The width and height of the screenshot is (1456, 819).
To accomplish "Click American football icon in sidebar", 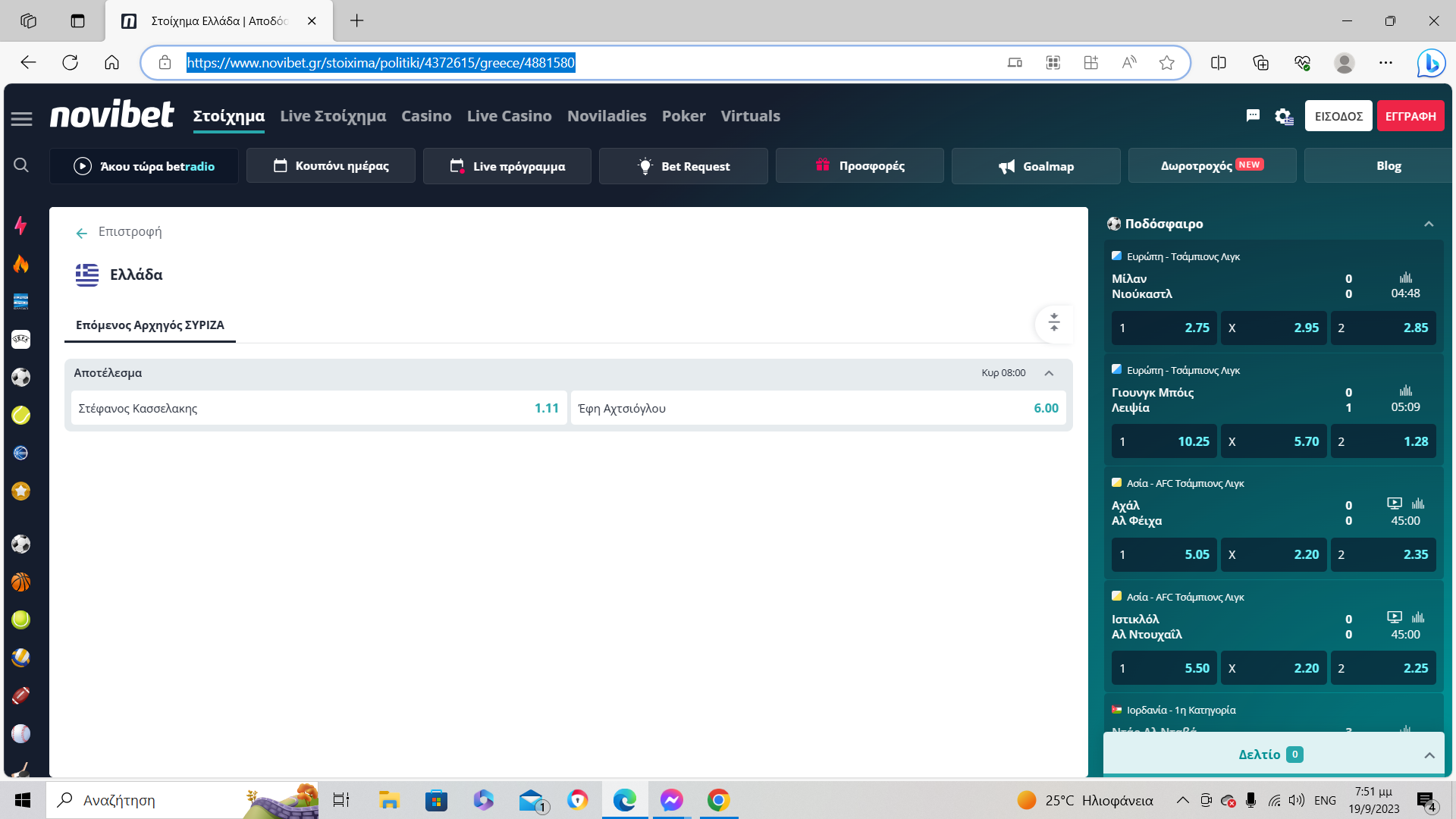I will (x=20, y=695).
